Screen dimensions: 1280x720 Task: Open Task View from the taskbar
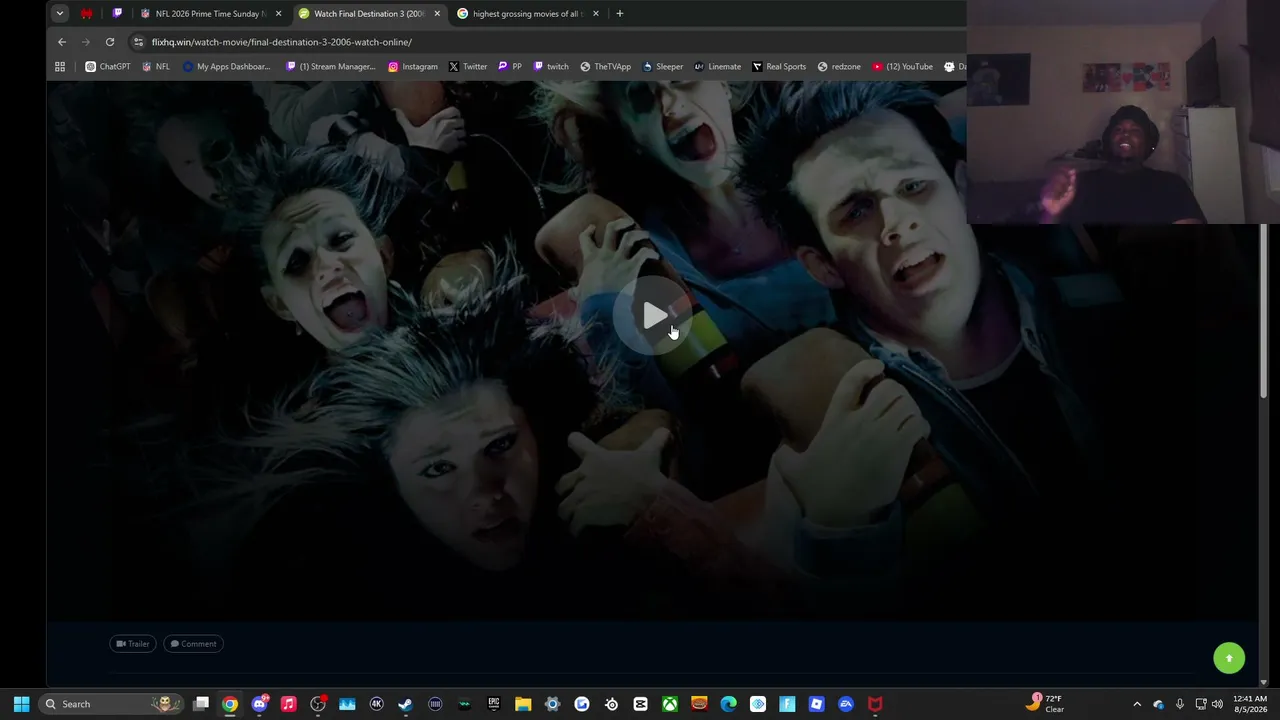tap(201, 704)
